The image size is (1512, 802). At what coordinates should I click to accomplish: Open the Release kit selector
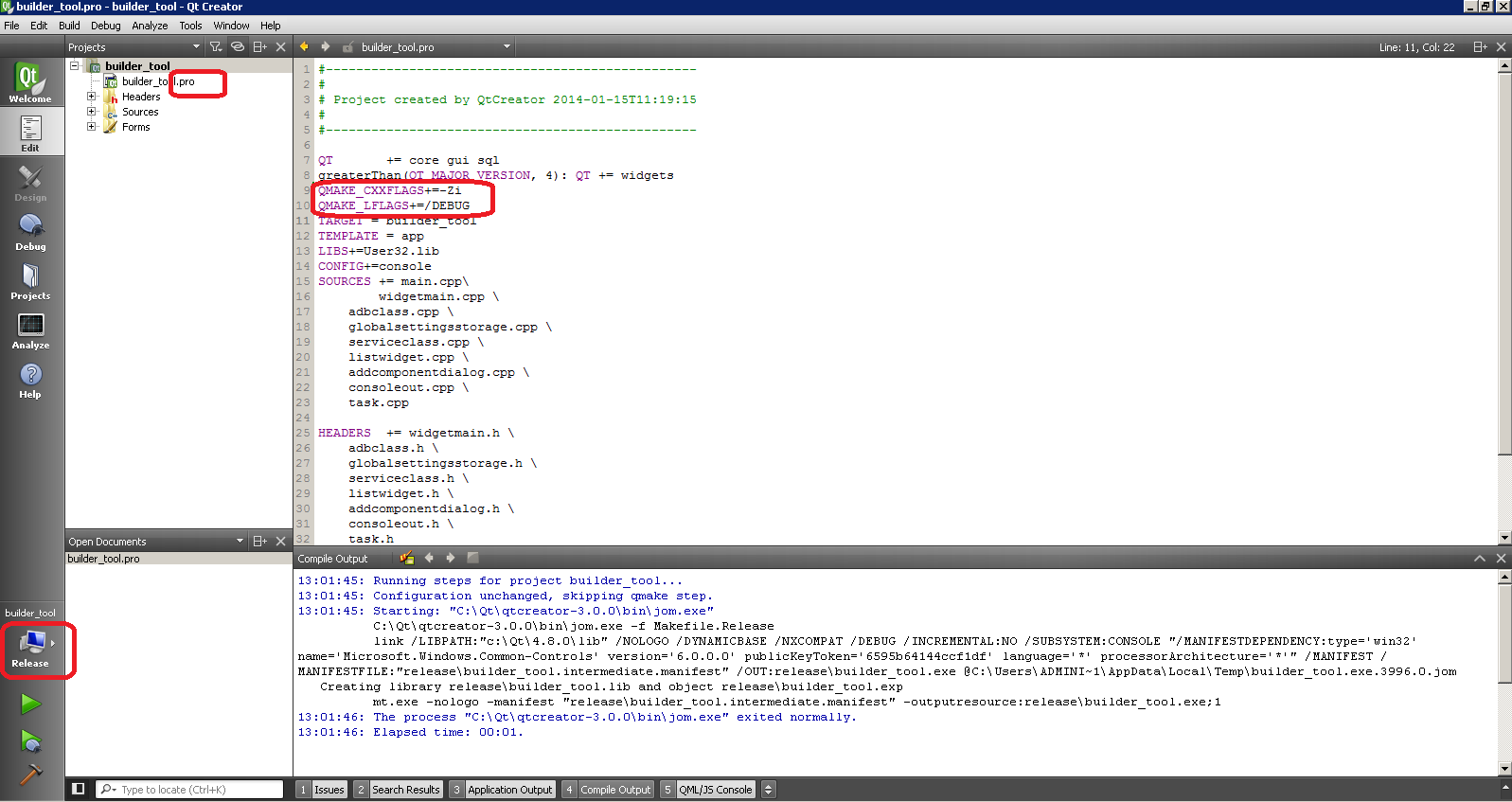click(x=32, y=649)
